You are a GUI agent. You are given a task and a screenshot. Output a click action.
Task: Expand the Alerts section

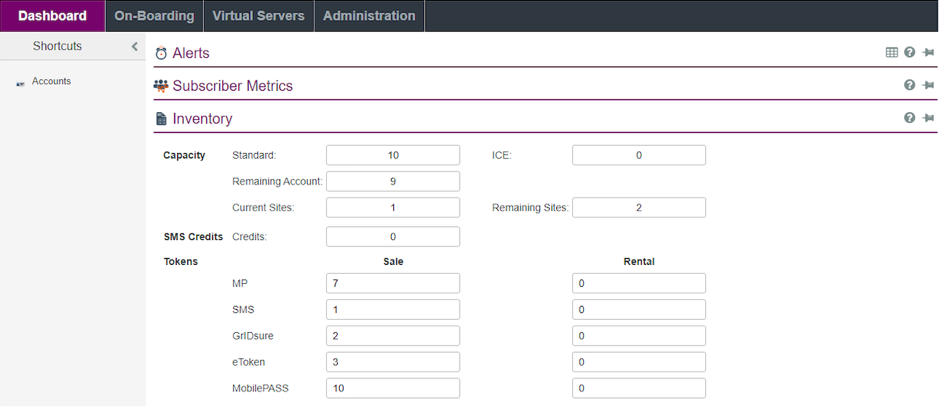point(190,54)
